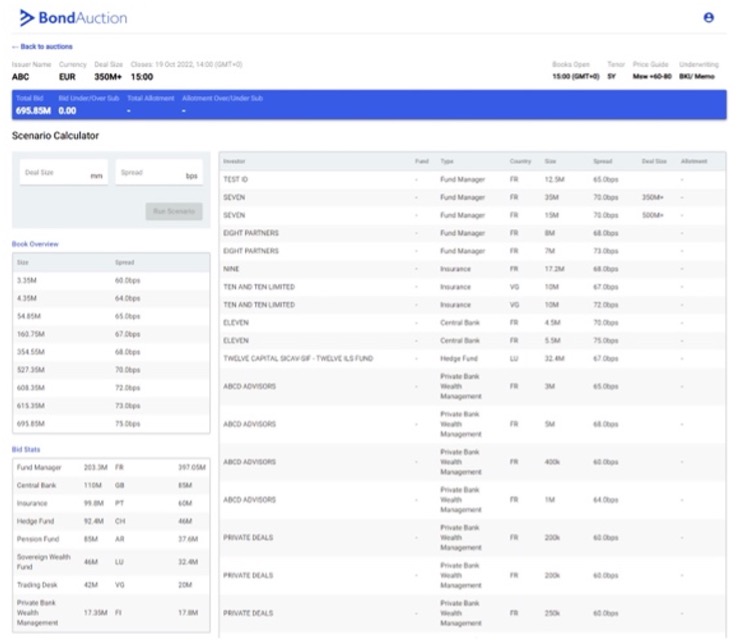Sort by Type column header
The image size is (739, 641).
[447, 161]
